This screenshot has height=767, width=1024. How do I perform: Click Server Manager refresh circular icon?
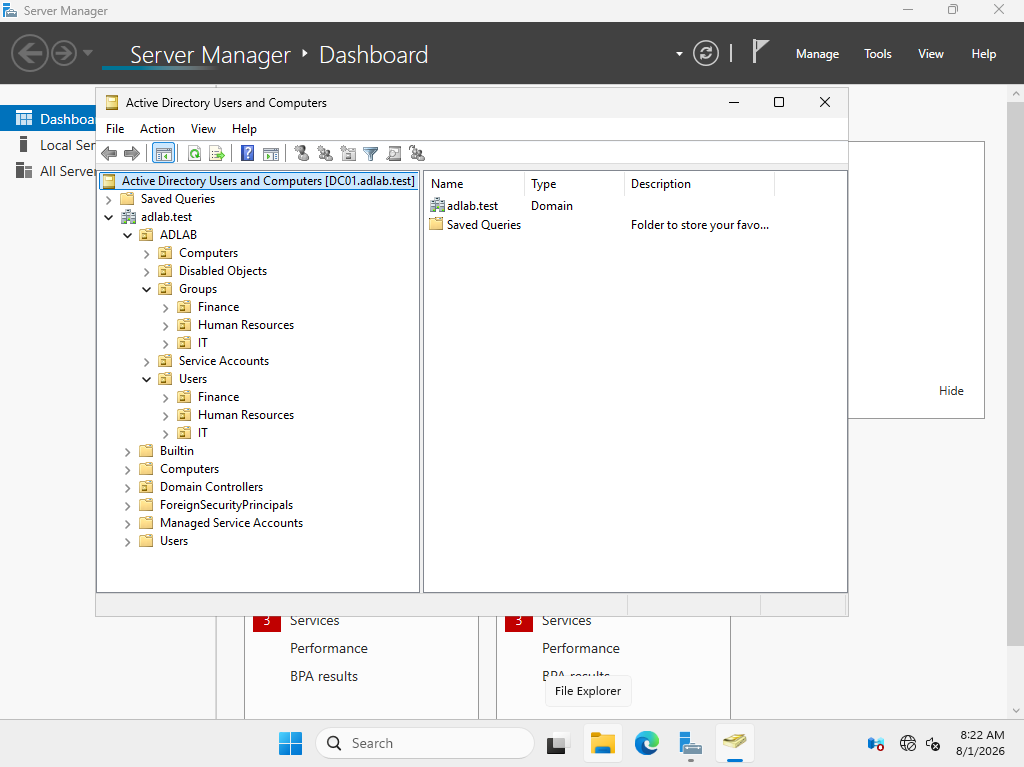click(x=705, y=53)
